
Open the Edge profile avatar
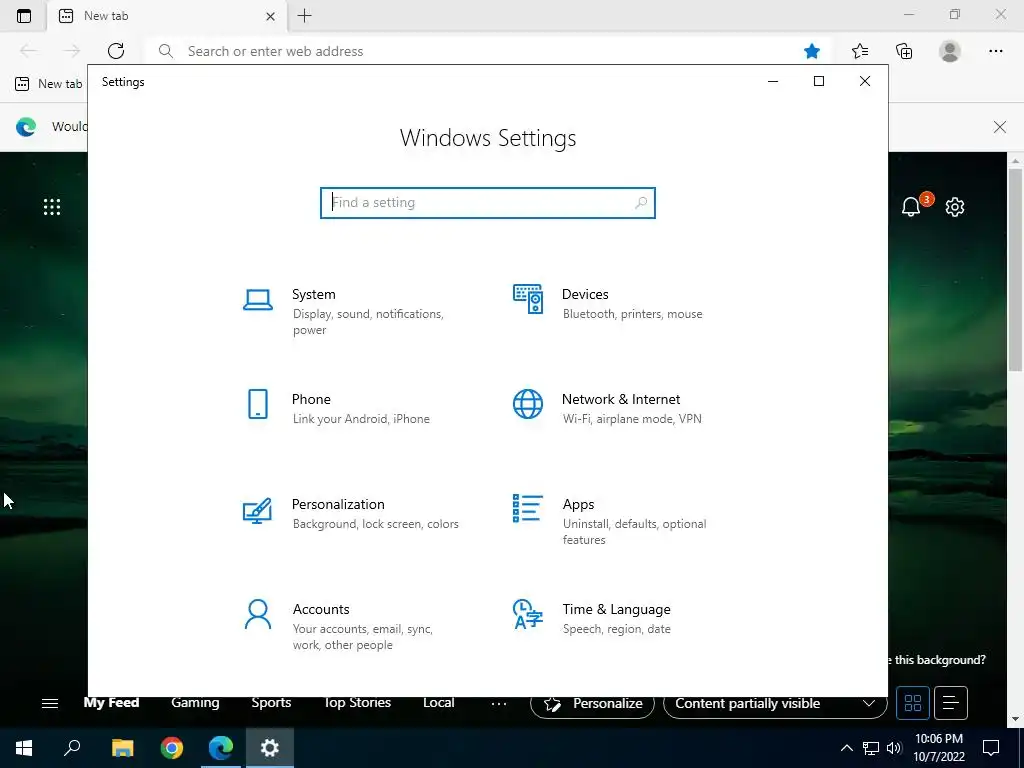click(x=950, y=51)
